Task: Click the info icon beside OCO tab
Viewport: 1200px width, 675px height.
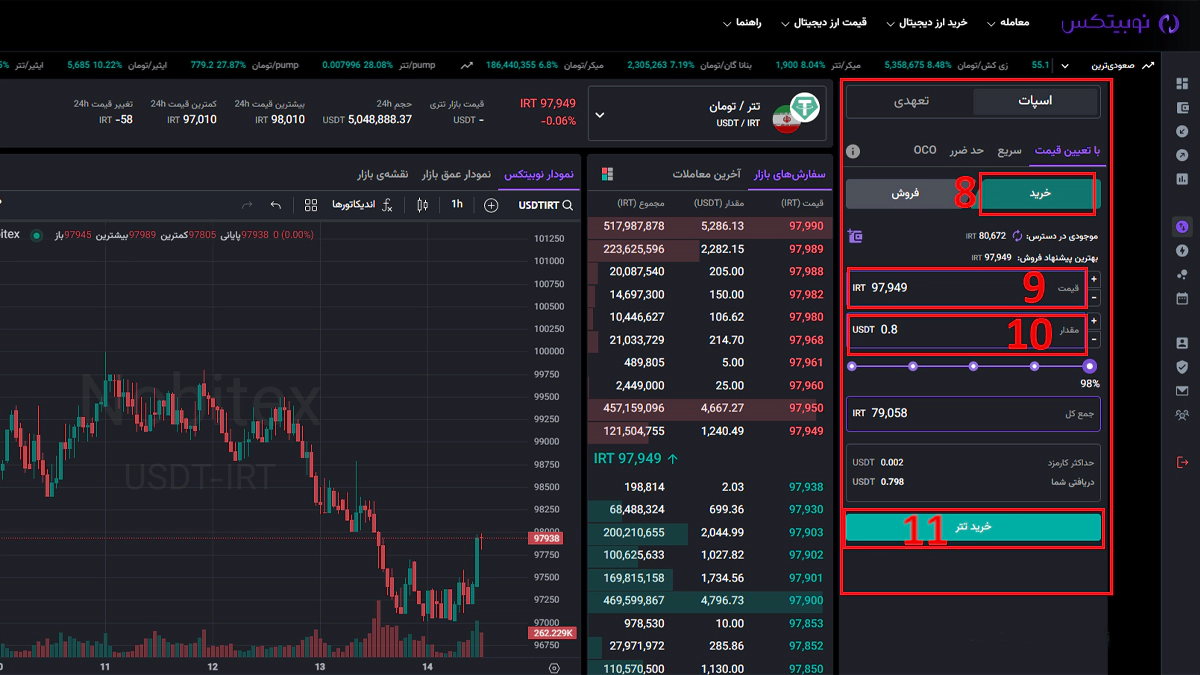Action: coord(853,151)
